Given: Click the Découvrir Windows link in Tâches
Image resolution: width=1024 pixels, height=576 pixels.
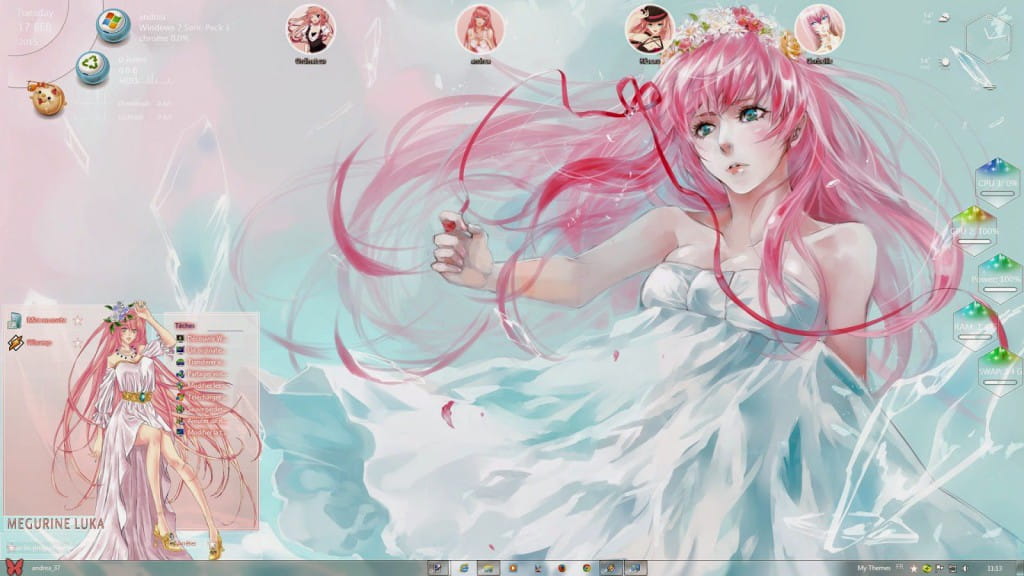Looking at the screenshot, I should (x=203, y=339).
